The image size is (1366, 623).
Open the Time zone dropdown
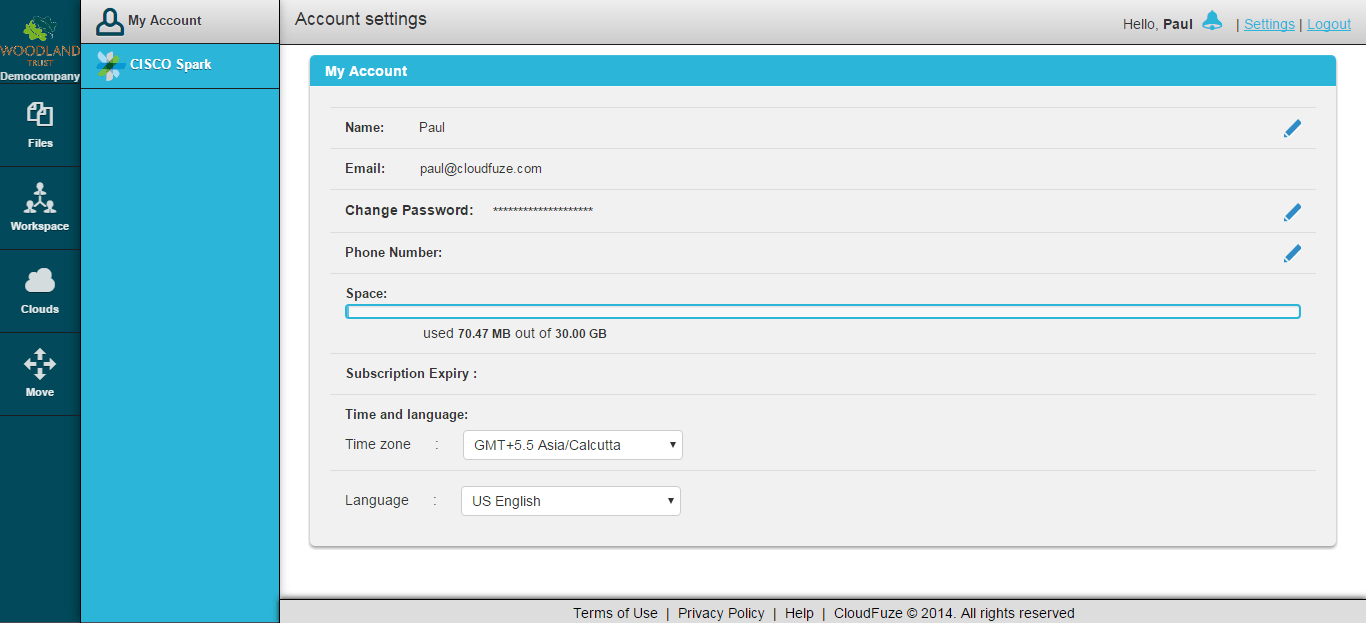coord(572,444)
